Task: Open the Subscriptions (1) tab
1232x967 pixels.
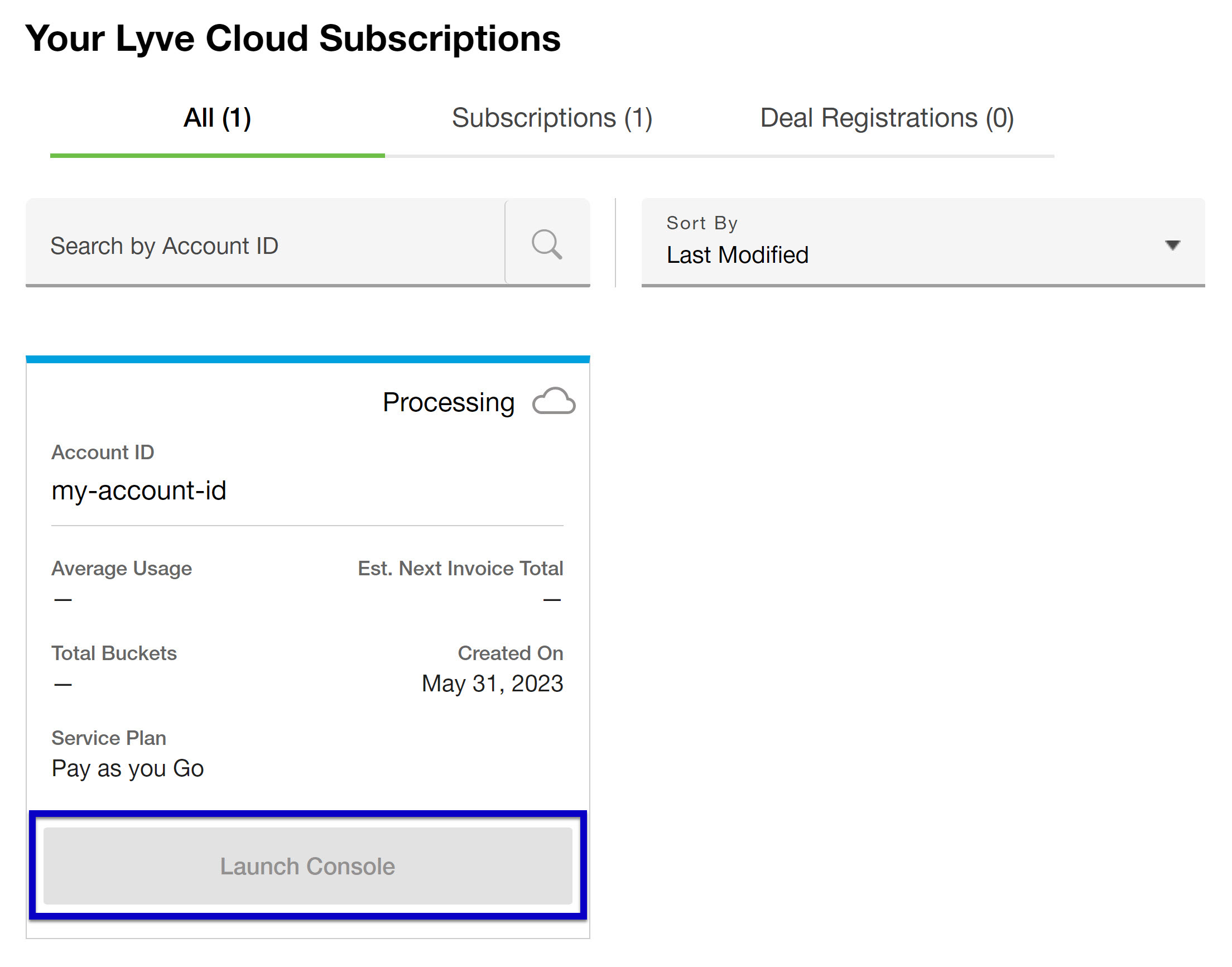Action: [551, 118]
